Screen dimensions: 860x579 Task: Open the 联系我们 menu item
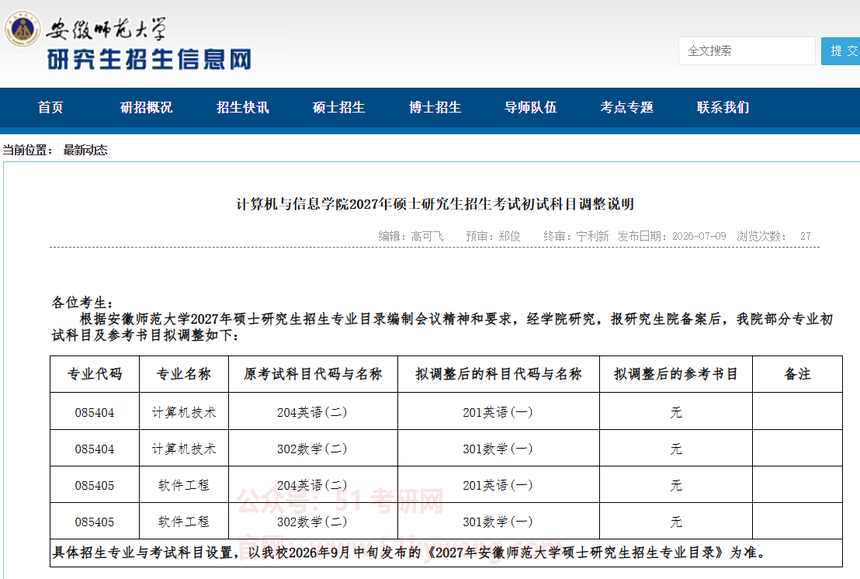click(723, 107)
